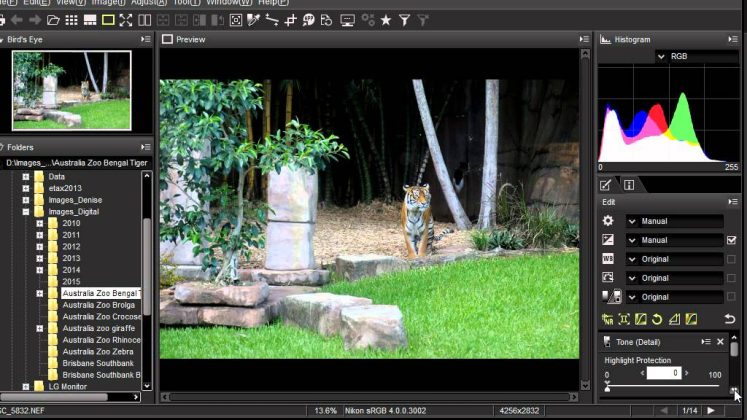Switch to the Info tab
The width and height of the screenshot is (747, 420).
tap(629, 185)
